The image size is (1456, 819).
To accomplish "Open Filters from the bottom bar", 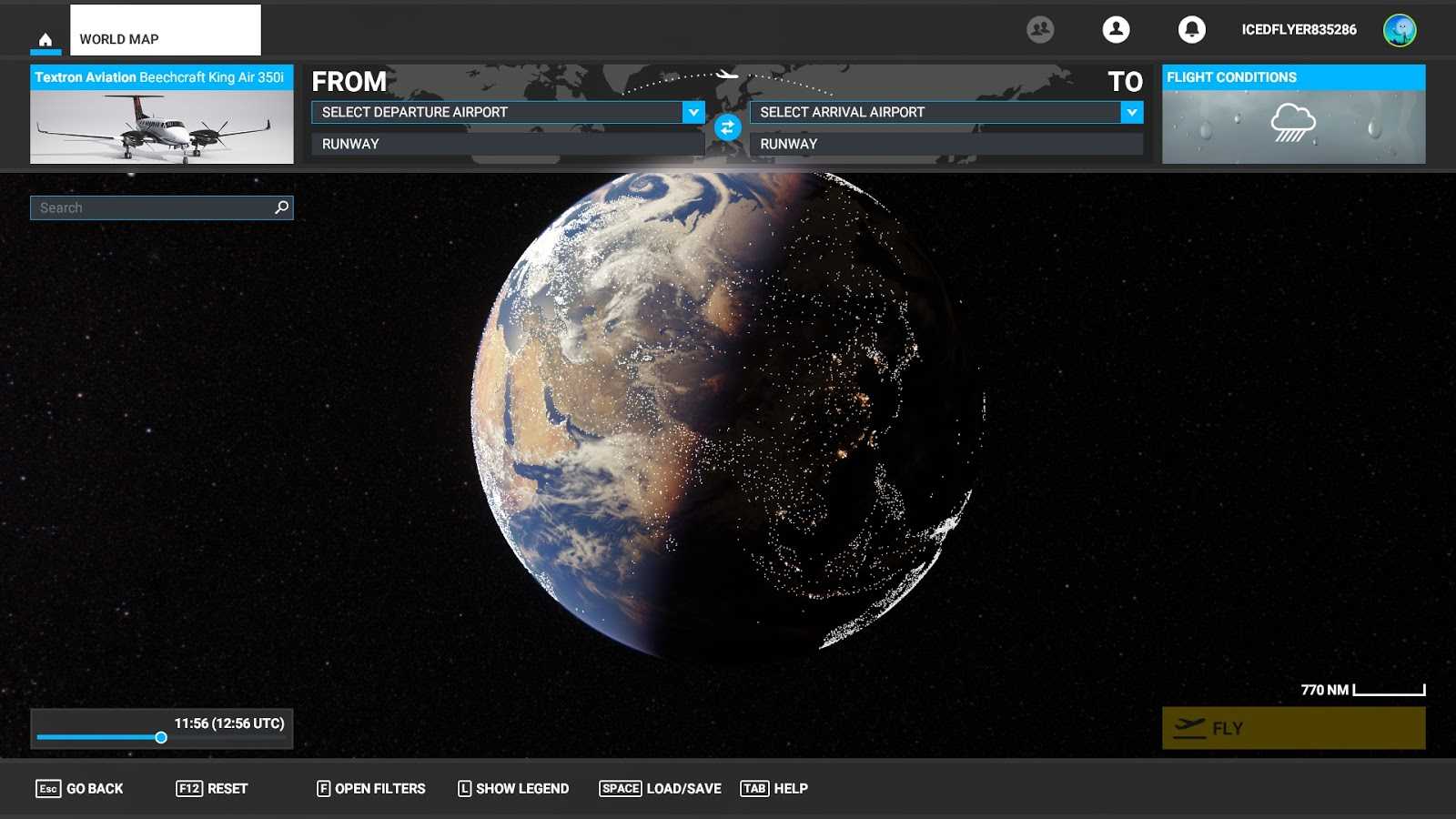I will click(x=370, y=788).
